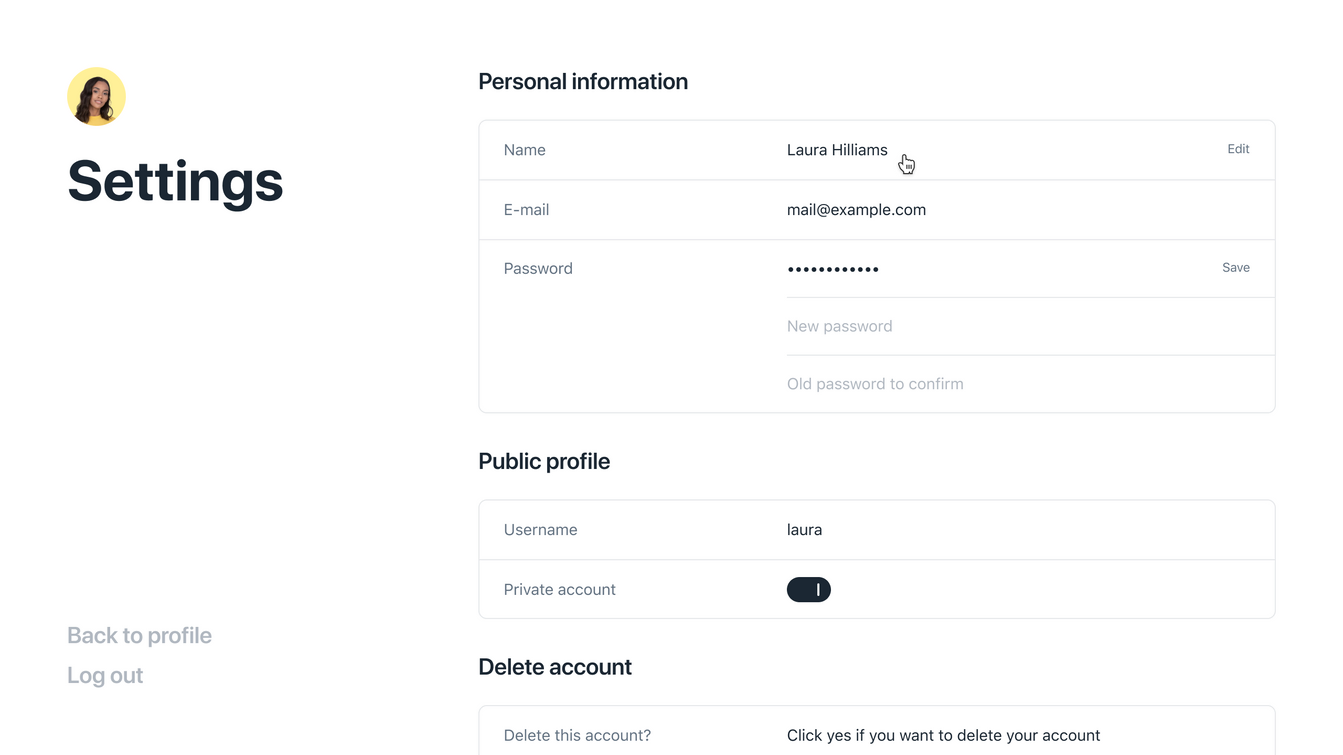Click the Settings page heading
Image resolution: width=1343 pixels, height=755 pixels.
175,181
